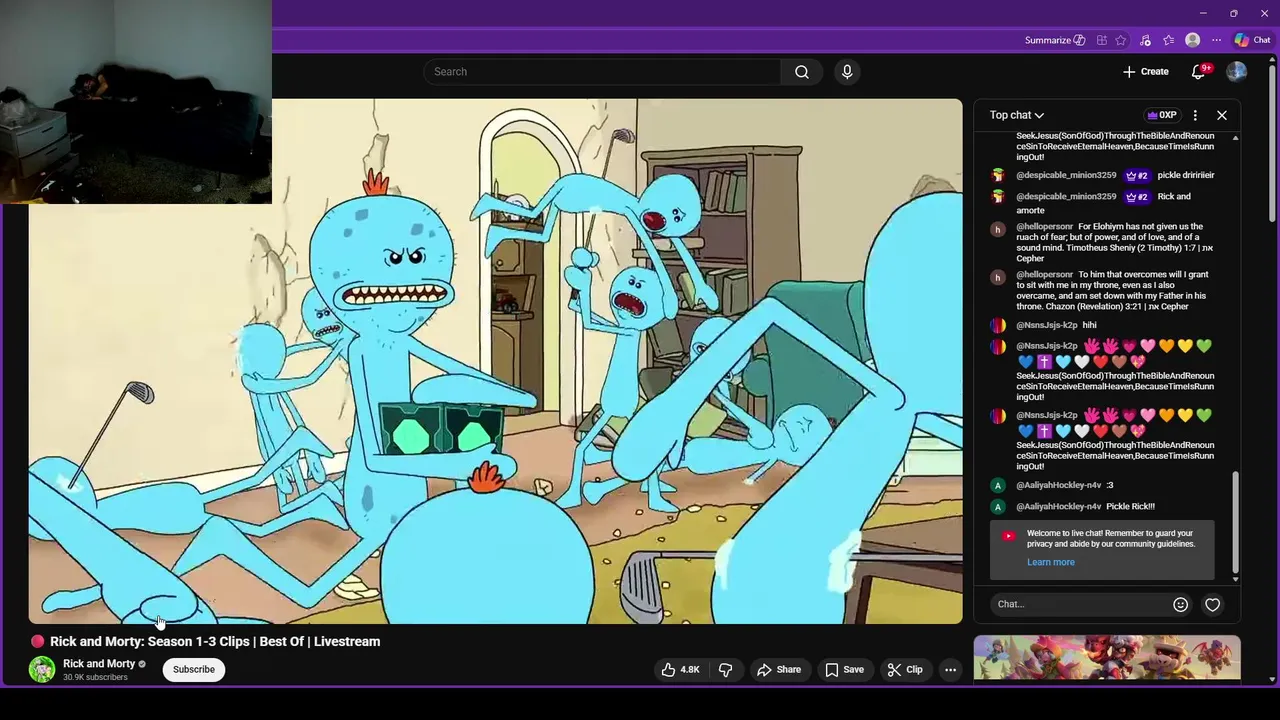Click the #2 crown badge beside 'Rick and amorte'
Image resolution: width=1280 pixels, height=720 pixels.
click(x=1137, y=197)
